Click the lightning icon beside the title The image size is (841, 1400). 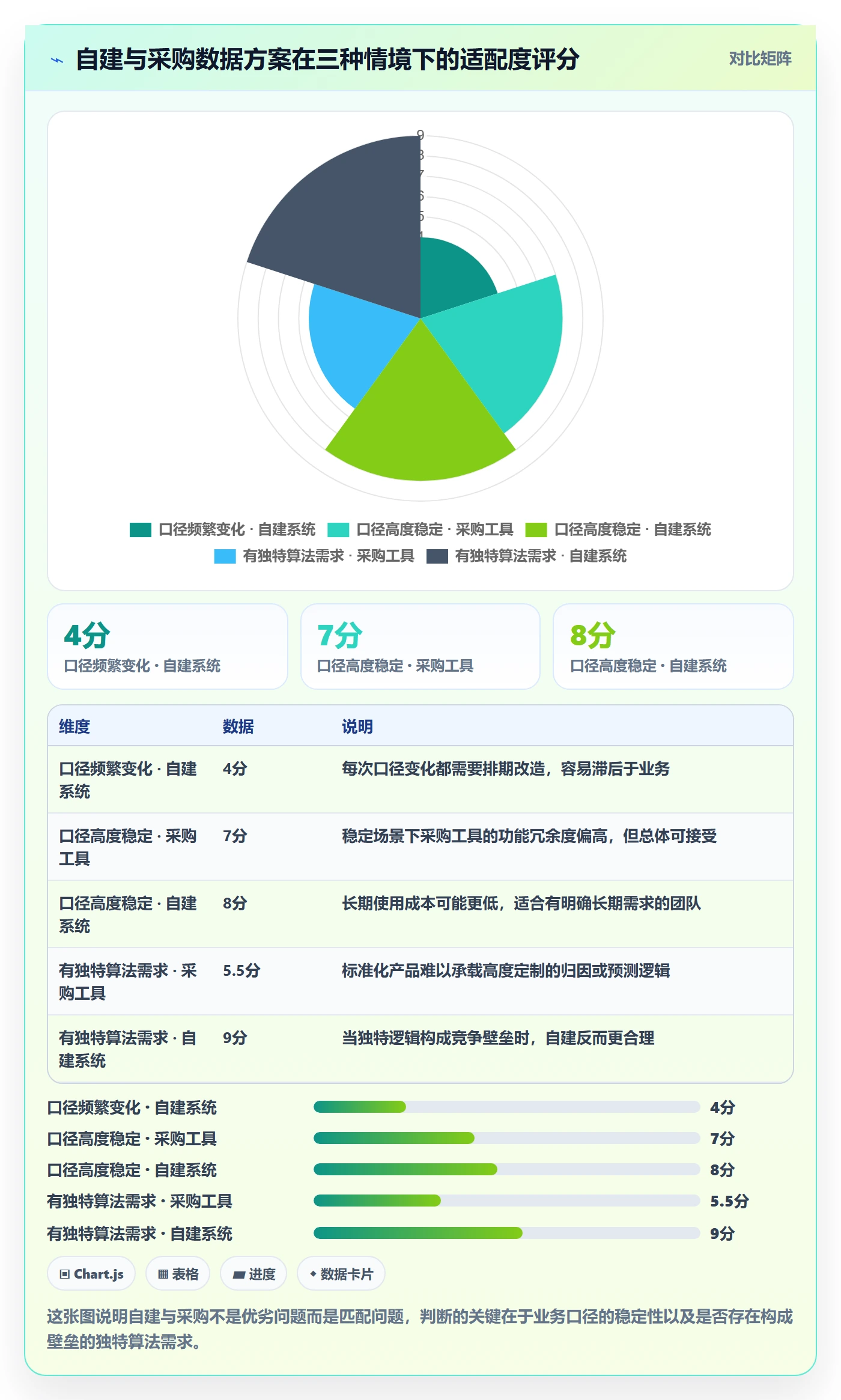pyautogui.click(x=57, y=60)
